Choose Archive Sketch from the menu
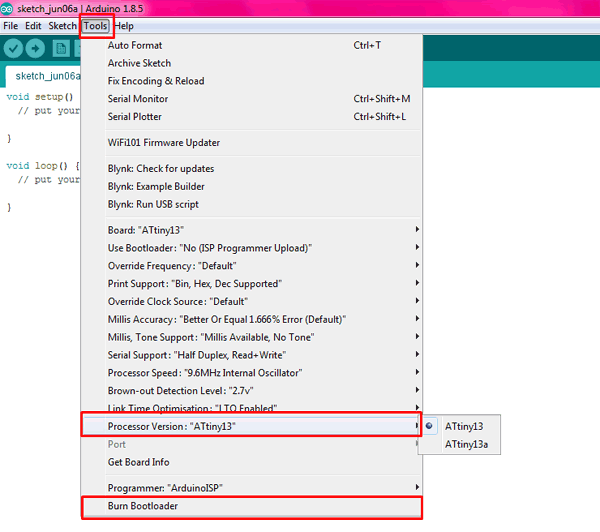The height and width of the screenshot is (532, 600). [252, 63]
